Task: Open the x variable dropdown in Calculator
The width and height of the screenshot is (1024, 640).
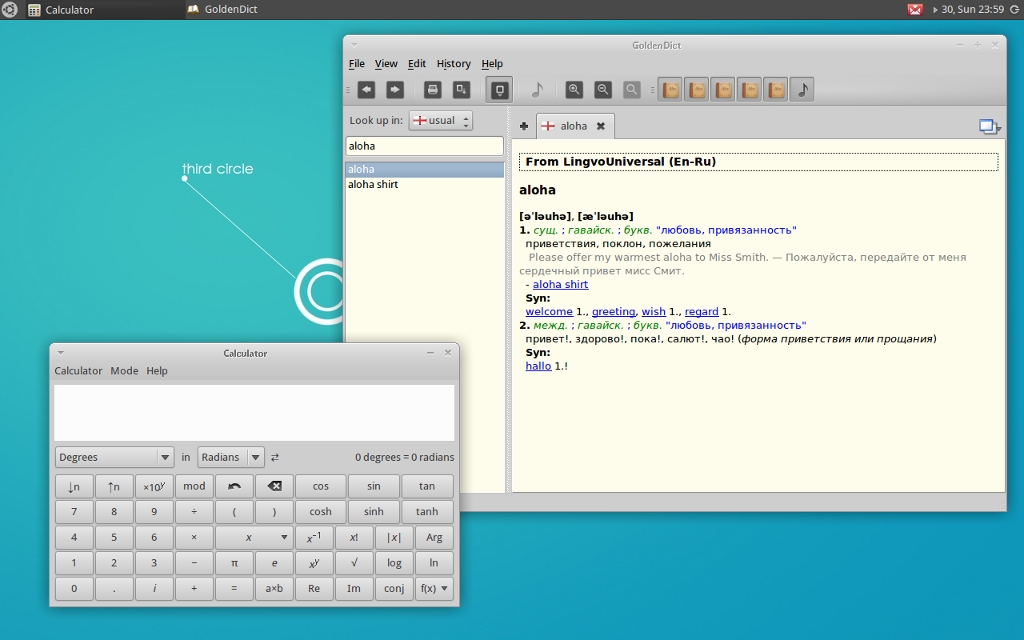Action: [254, 537]
